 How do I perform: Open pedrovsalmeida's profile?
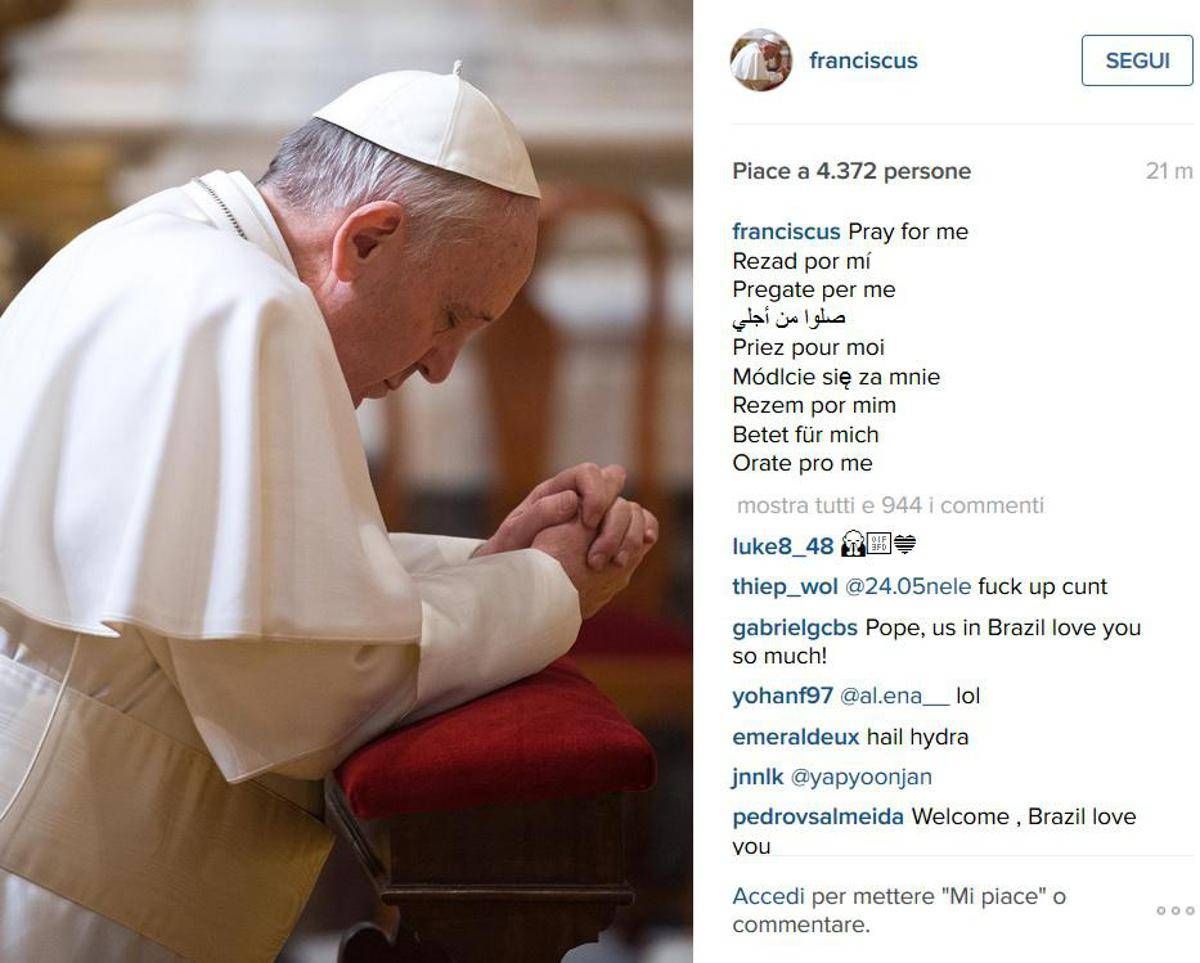[818, 816]
